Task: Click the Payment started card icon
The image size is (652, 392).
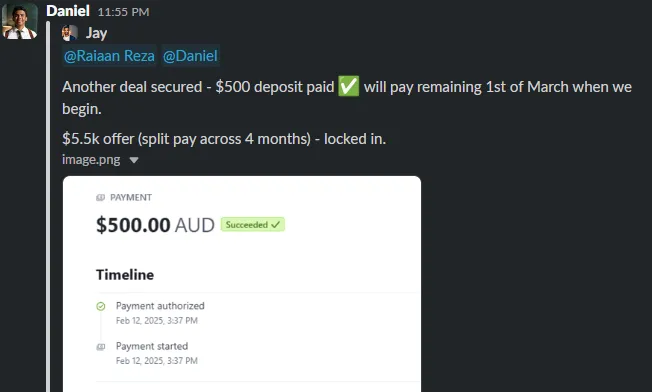Action: click(101, 347)
